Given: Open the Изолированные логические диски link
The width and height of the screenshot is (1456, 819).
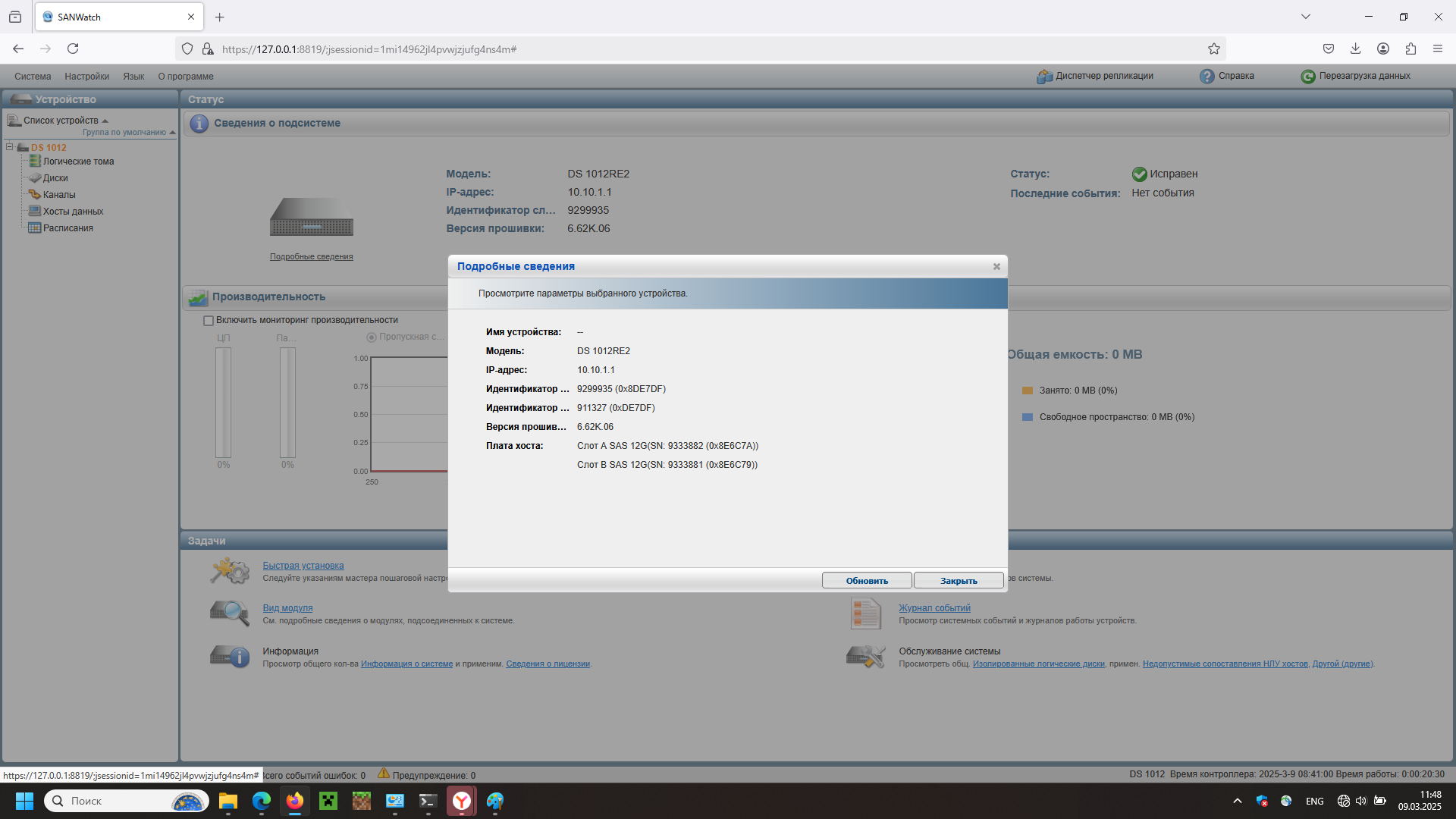Looking at the screenshot, I should point(1039,664).
